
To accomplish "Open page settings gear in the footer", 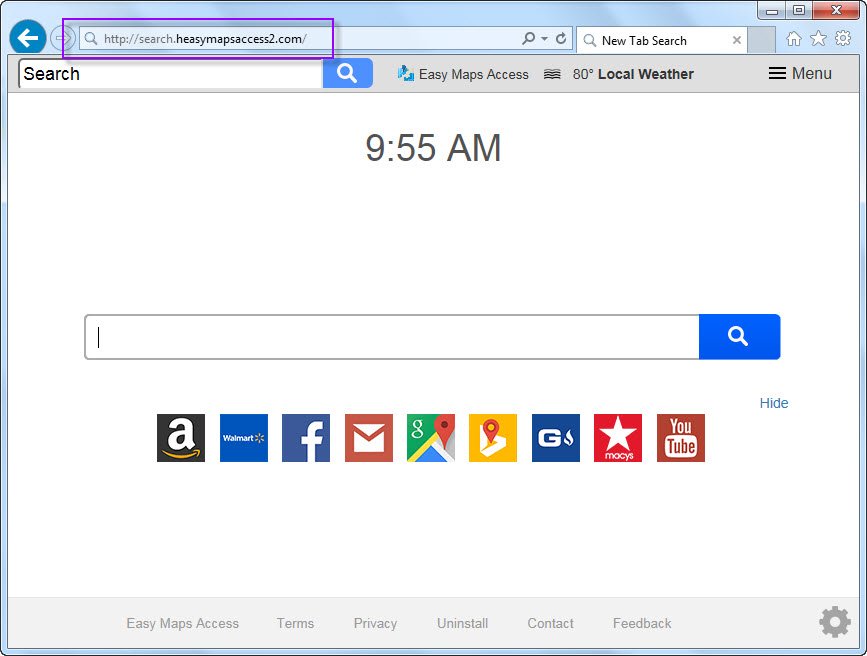I will 835,622.
